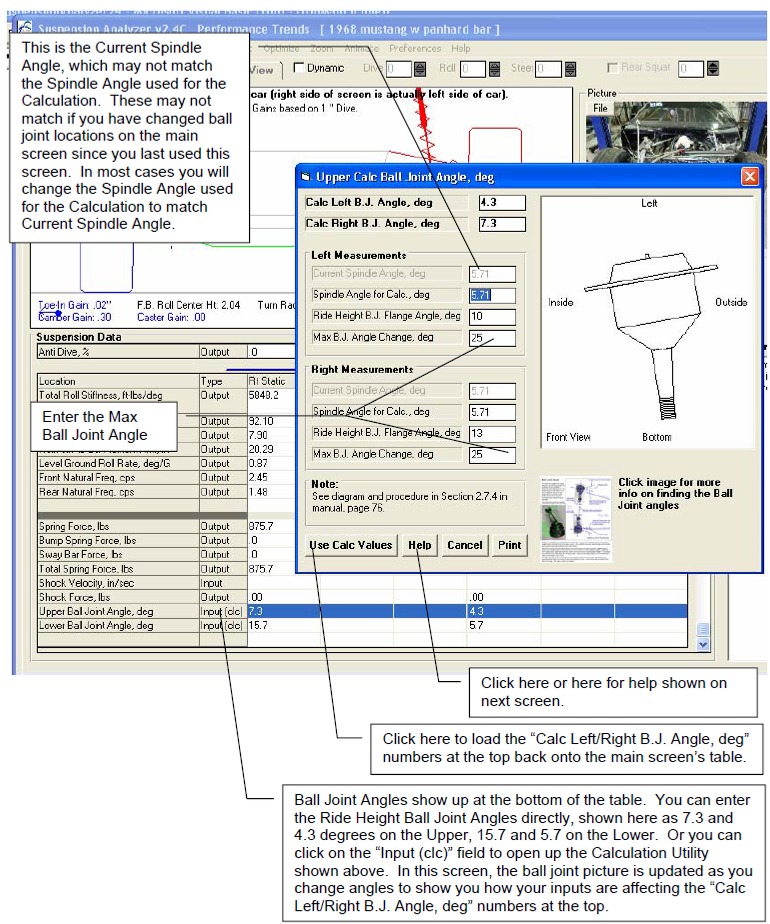770x924 pixels.
Task: Click the Dive spinner arrows
Action: pyautogui.click(x=419, y=69)
